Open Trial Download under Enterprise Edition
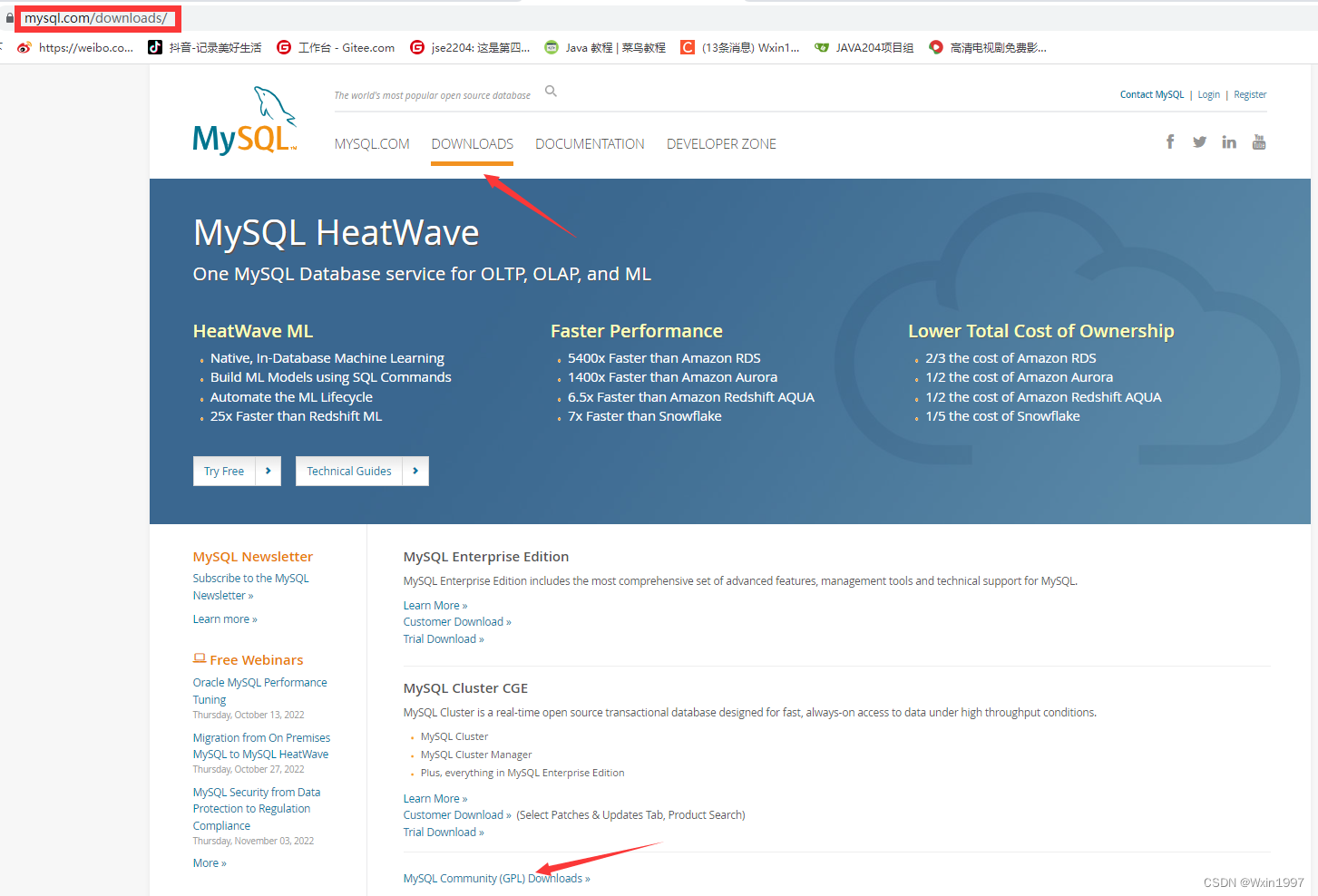The height and width of the screenshot is (896, 1318). click(x=443, y=638)
